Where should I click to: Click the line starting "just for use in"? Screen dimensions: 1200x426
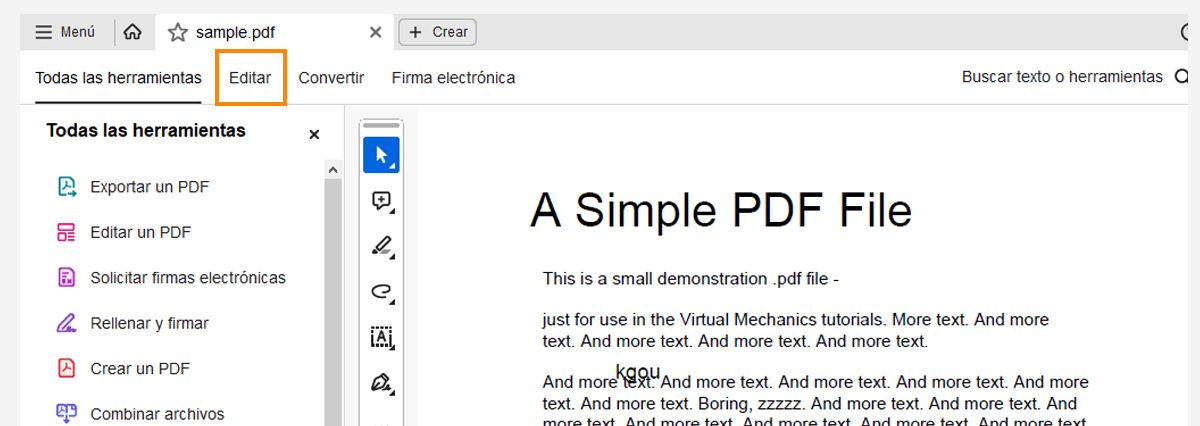[x=796, y=320]
